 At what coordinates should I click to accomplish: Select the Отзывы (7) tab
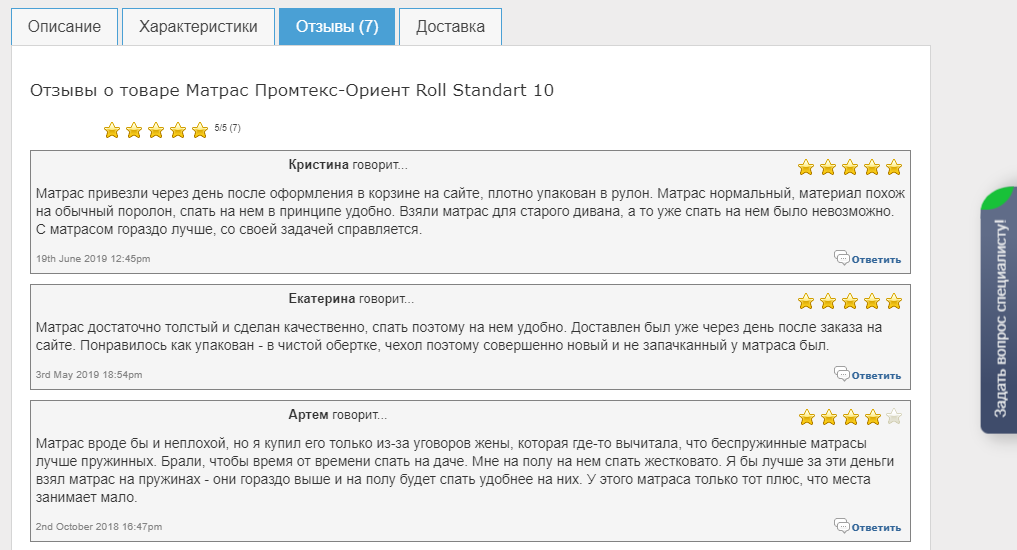[337, 27]
